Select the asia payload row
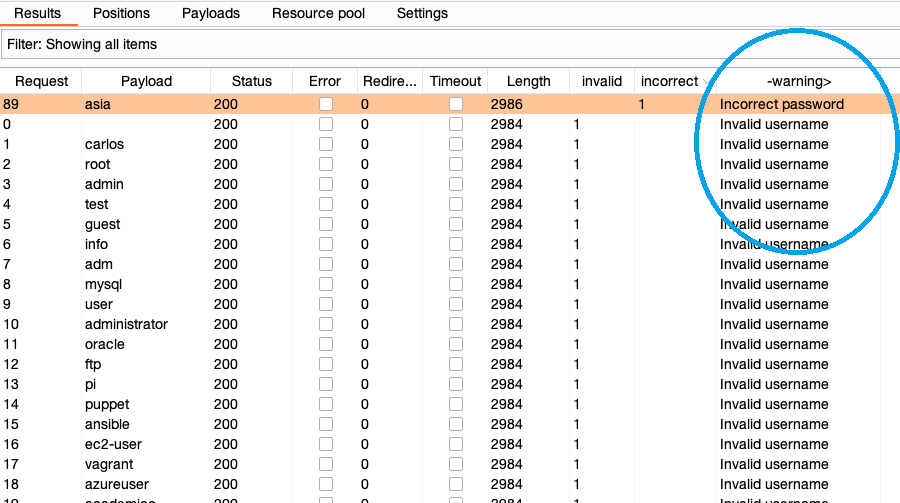 pyautogui.click(x=450, y=104)
